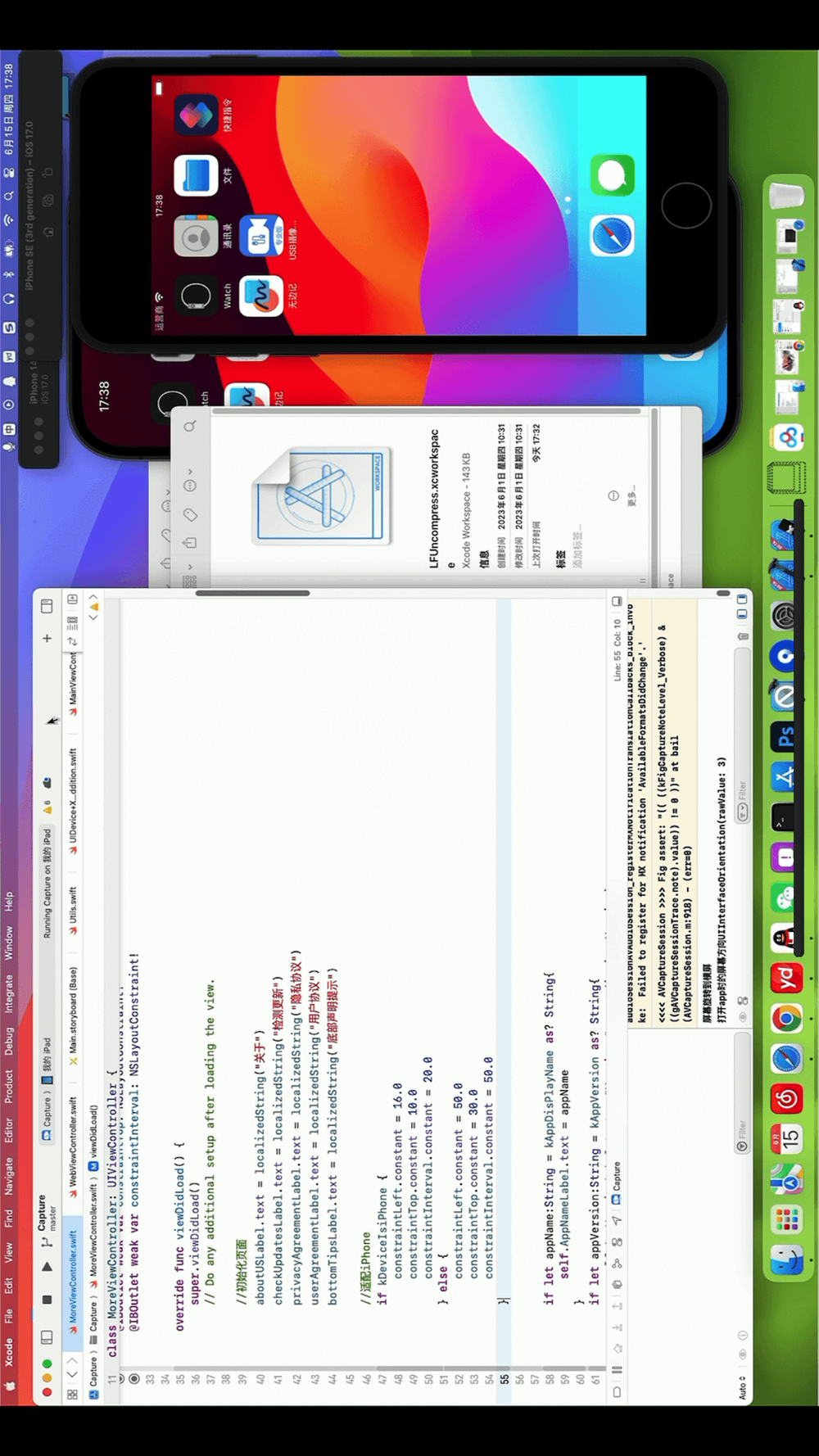Open the master branch selector under Capture
819x1456 pixels.
[54, 1218]
